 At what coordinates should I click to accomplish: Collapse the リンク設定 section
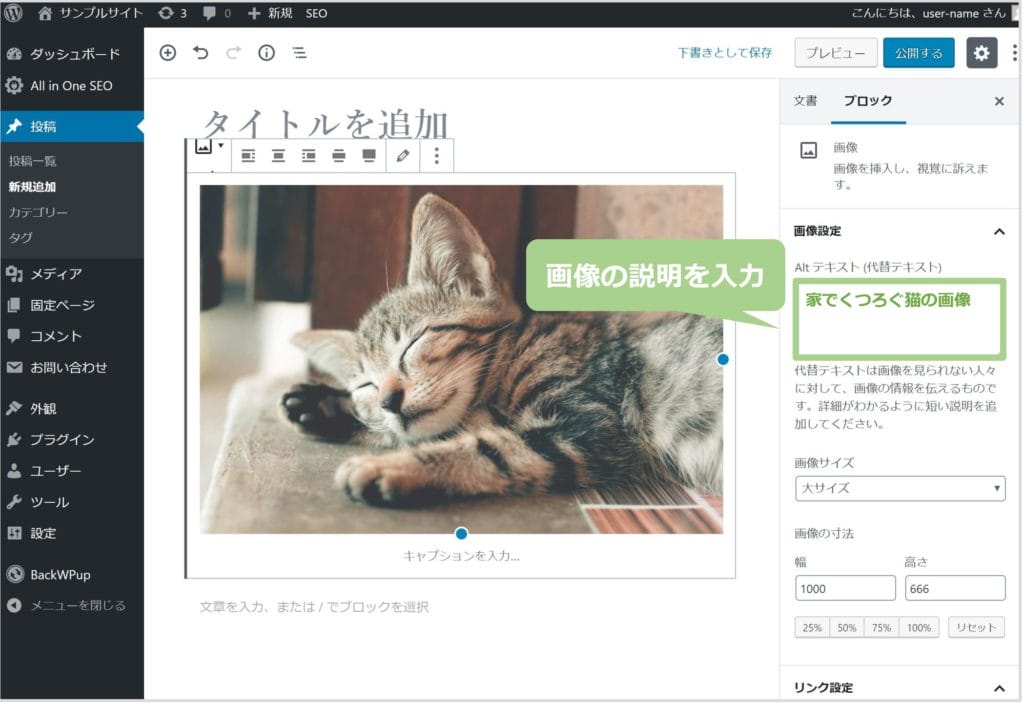pyautogui.click(x=998, y=688)
